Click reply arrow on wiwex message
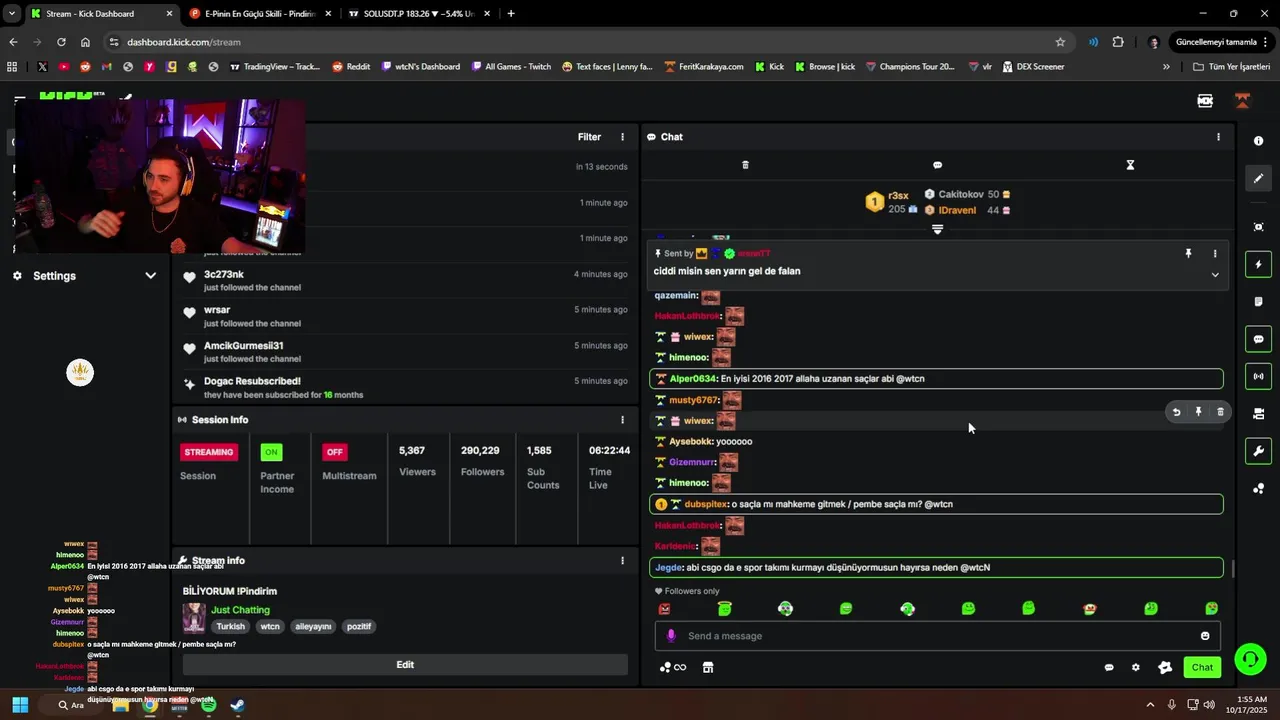1280x720 pixels. 1176,412
